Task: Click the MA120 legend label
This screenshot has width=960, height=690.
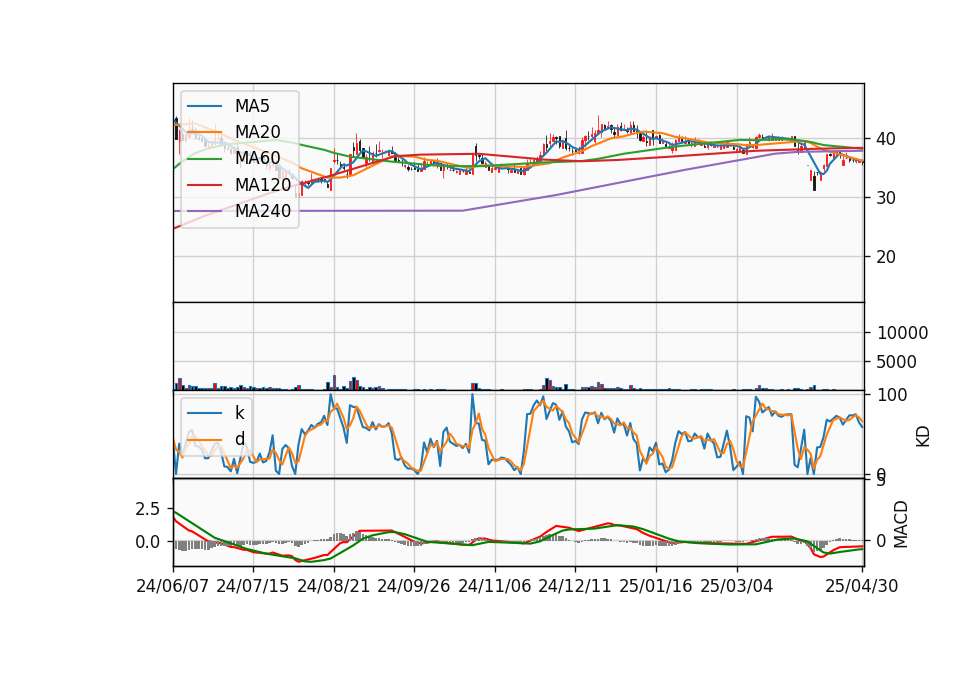Action: point(263,185)
